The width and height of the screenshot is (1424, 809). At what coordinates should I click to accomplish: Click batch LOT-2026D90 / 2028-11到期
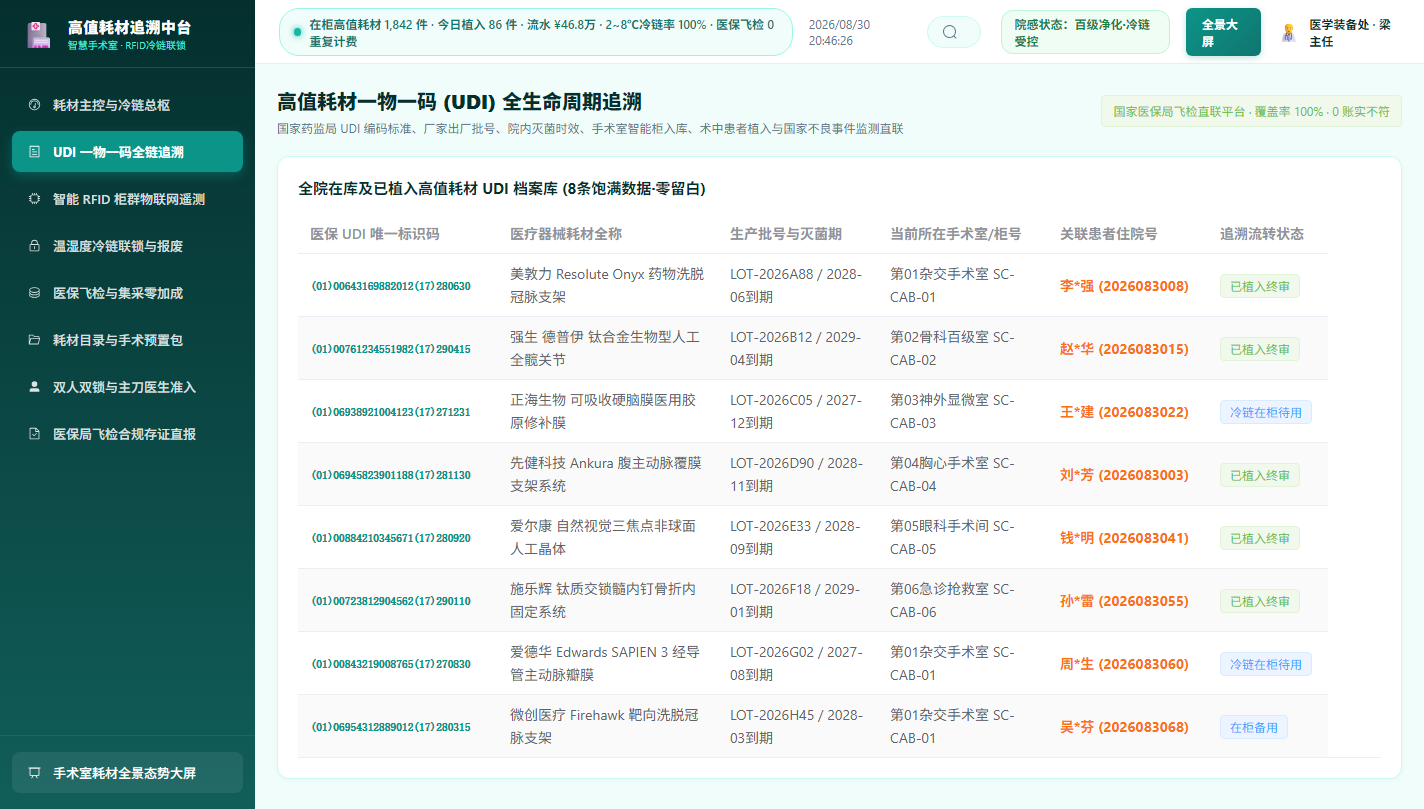point(796,475)
